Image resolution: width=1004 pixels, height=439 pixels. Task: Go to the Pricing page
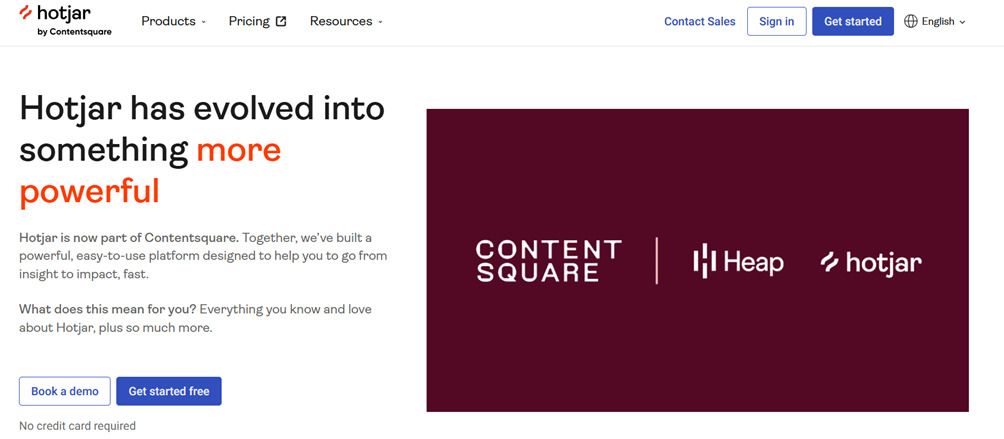coord(257,21)
